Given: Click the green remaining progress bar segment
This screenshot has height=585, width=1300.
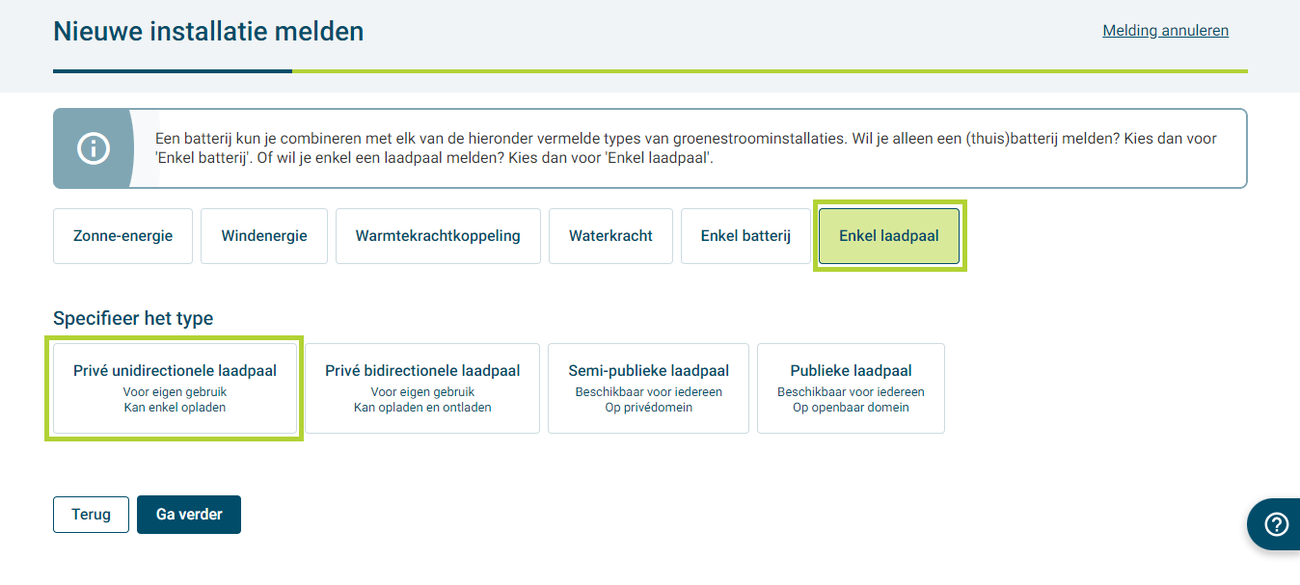Looking at the screenshot, I should point(770,71).
